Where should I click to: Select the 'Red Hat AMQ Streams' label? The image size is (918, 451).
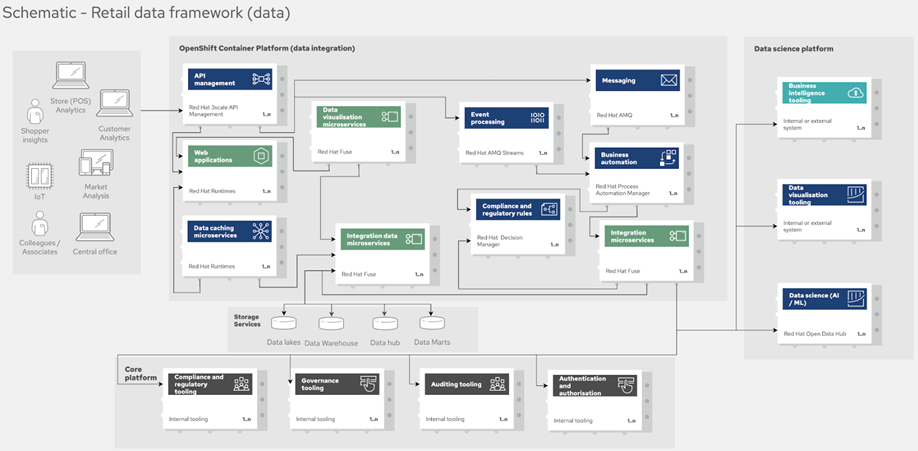pos(495,153)
